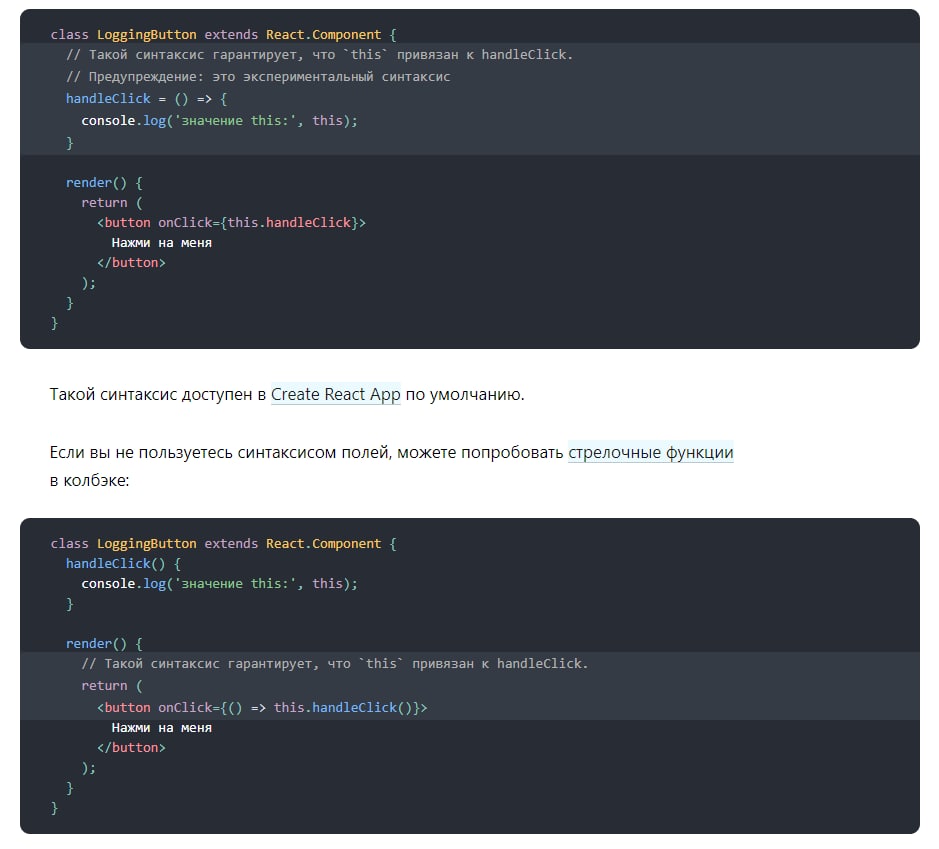This screenshot has height=849, width=939.
Task: Follow the стрелочные функции link
Action: tap(650, 453)
